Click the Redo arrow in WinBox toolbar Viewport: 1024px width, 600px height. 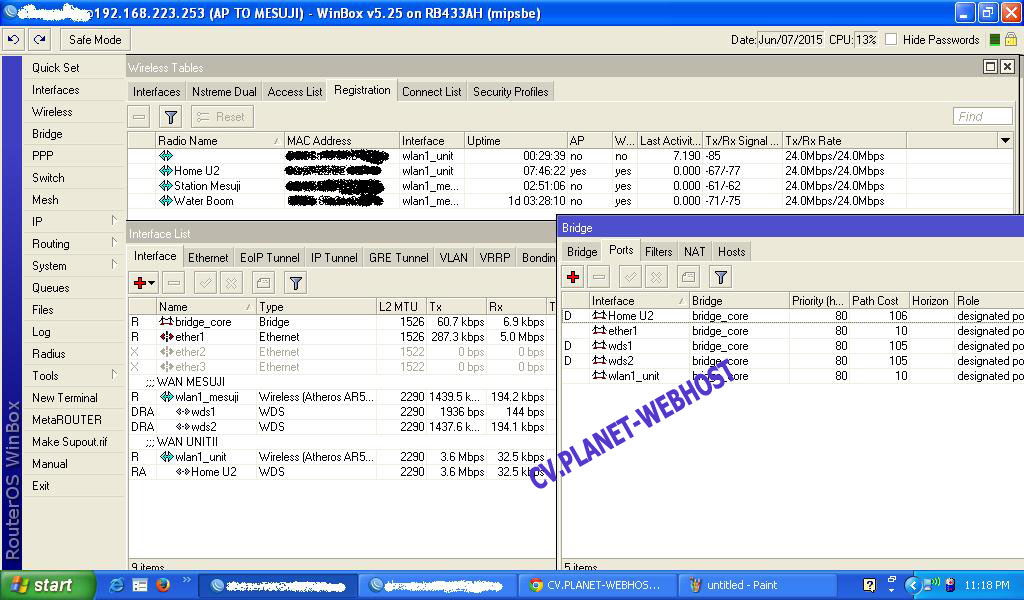point(39,40)
